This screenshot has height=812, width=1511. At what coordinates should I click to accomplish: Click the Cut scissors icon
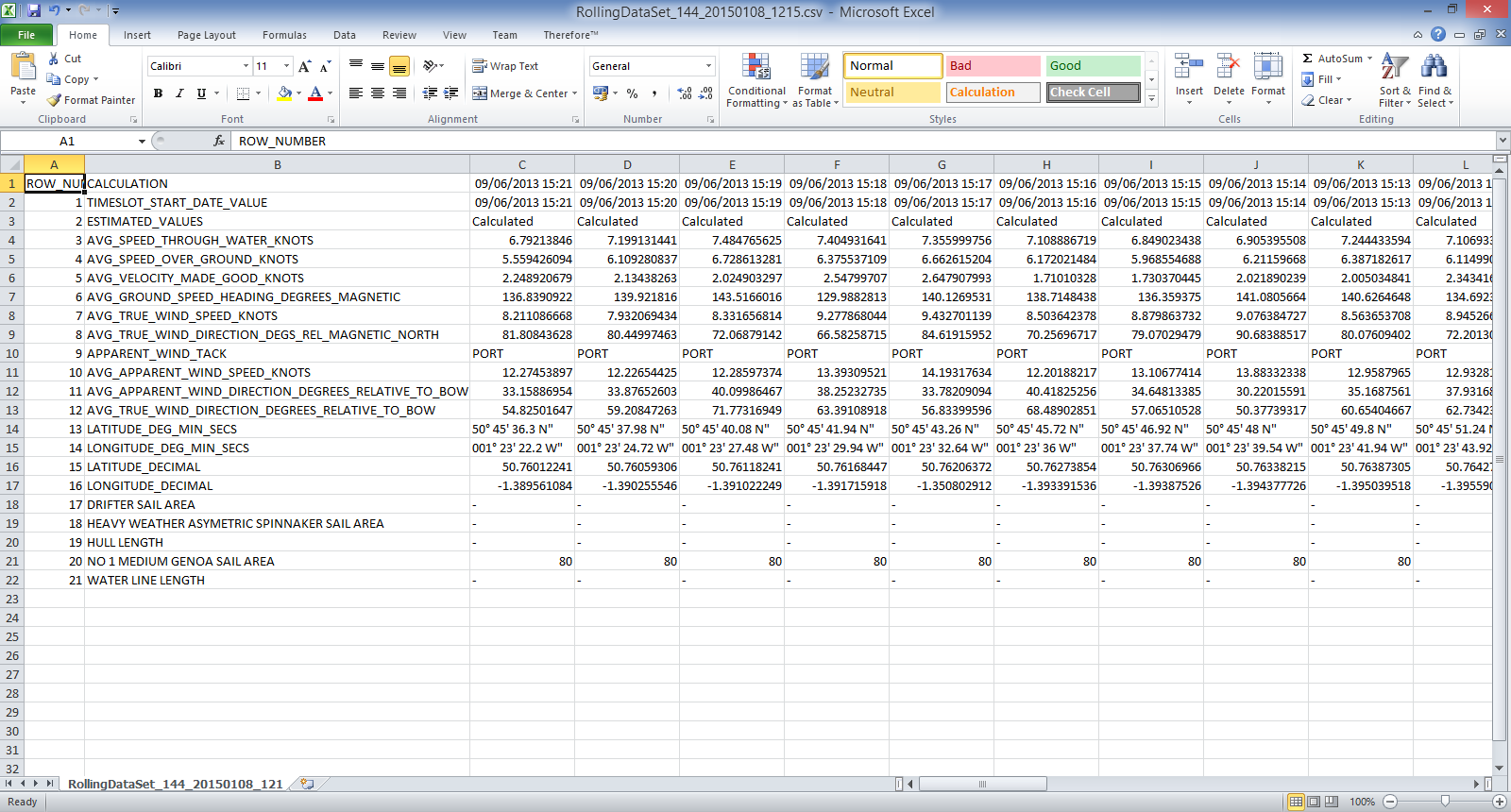[54, 59]
